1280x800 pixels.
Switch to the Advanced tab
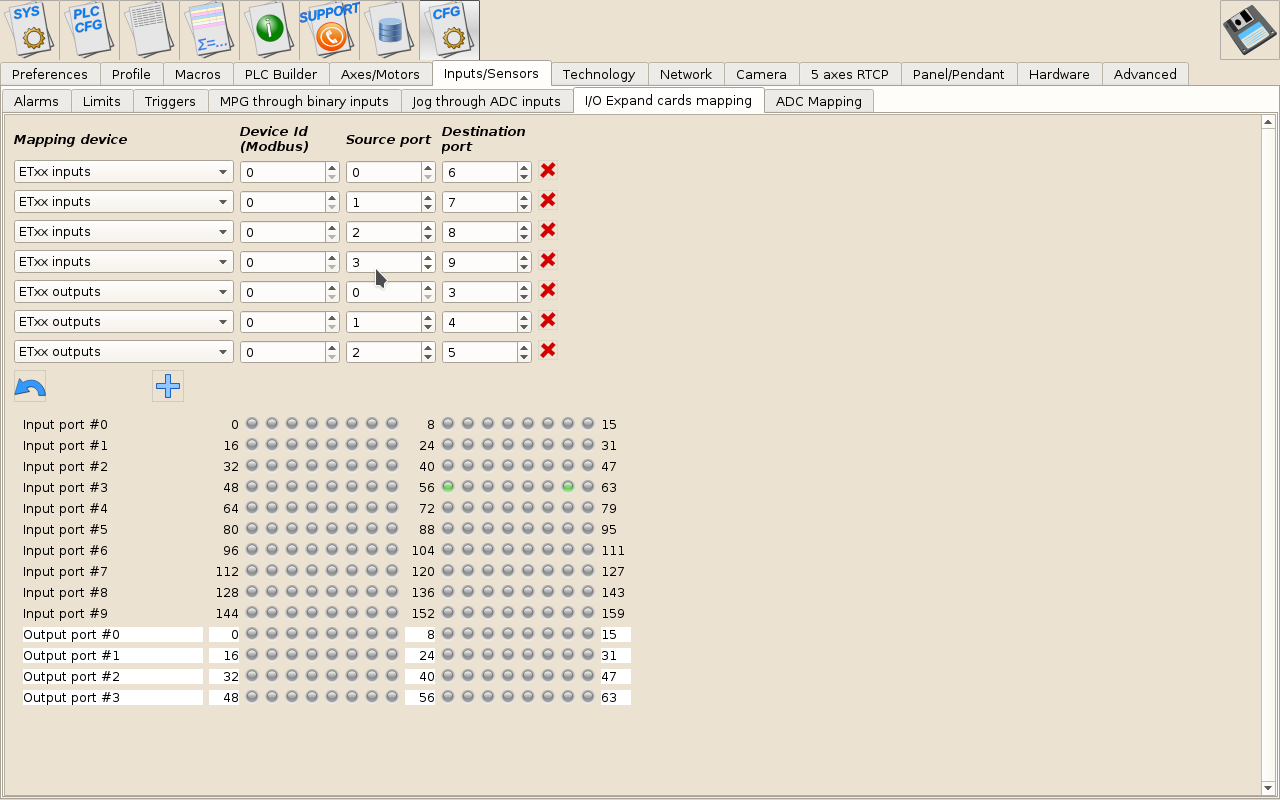1145,74
